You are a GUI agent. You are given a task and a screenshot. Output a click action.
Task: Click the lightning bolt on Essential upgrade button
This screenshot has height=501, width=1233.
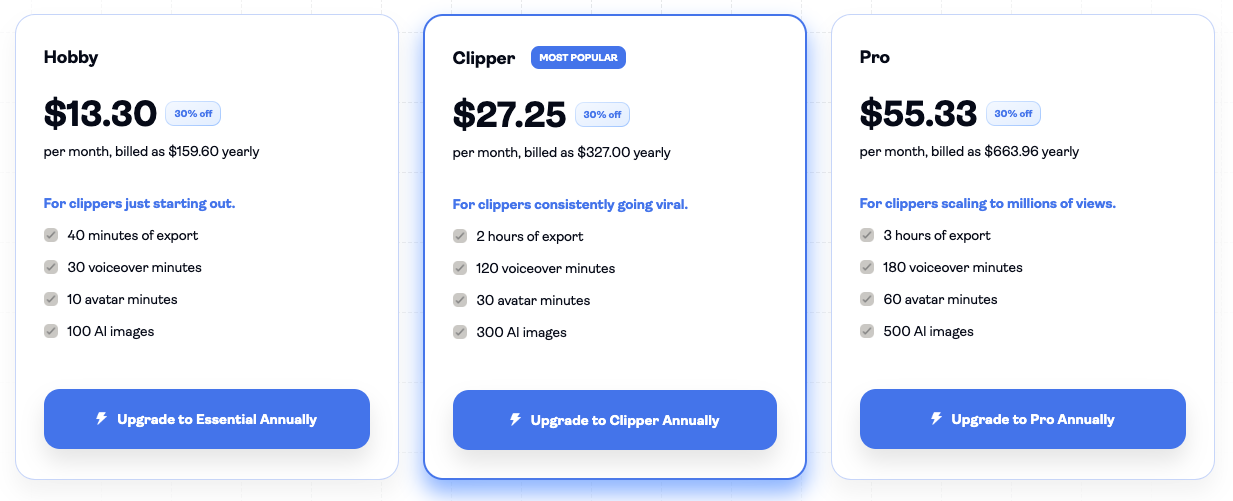click(x=101, y=419)
